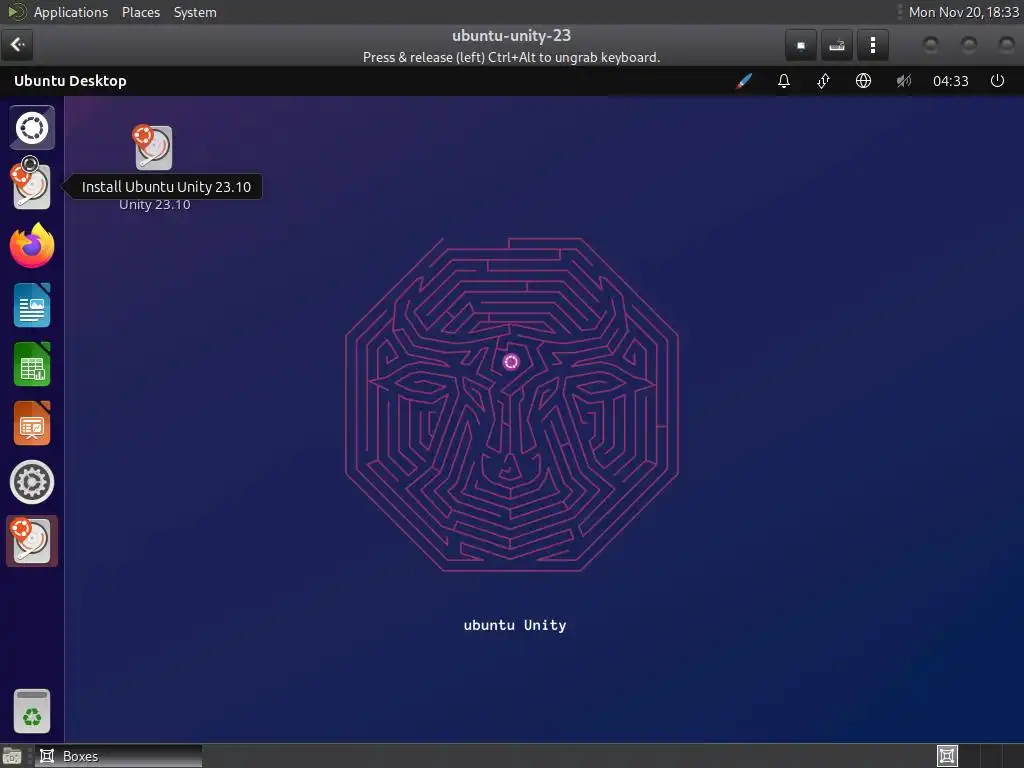This screenshot has height=768, width=1024.
Task: Click the Boxes tray icon at bottom right
Action: (947, 756)
